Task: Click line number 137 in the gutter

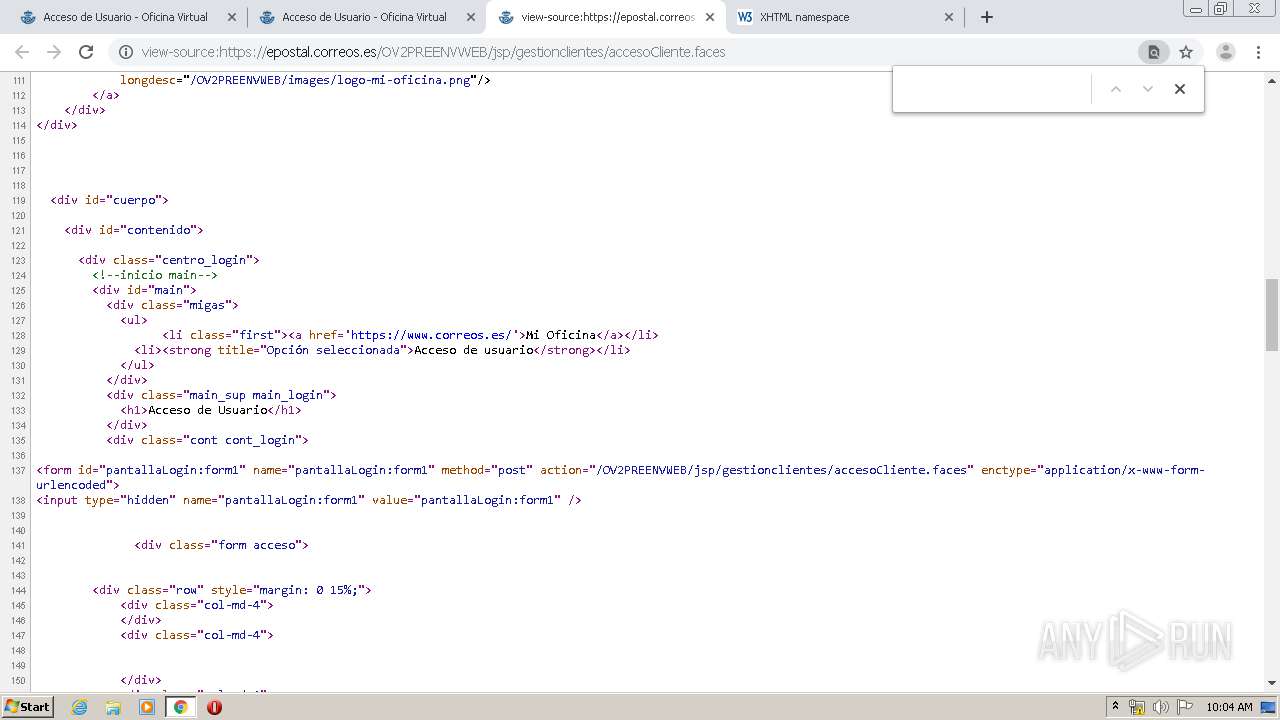Action: (x=17, y=470)
